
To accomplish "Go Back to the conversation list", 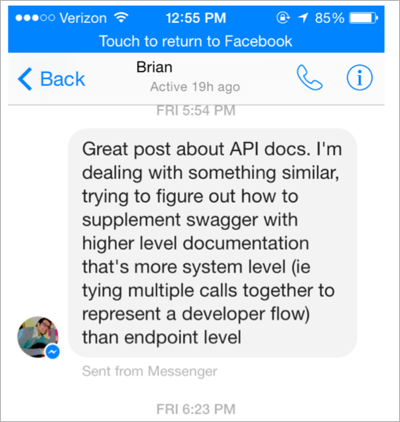I will click(52, 79).
